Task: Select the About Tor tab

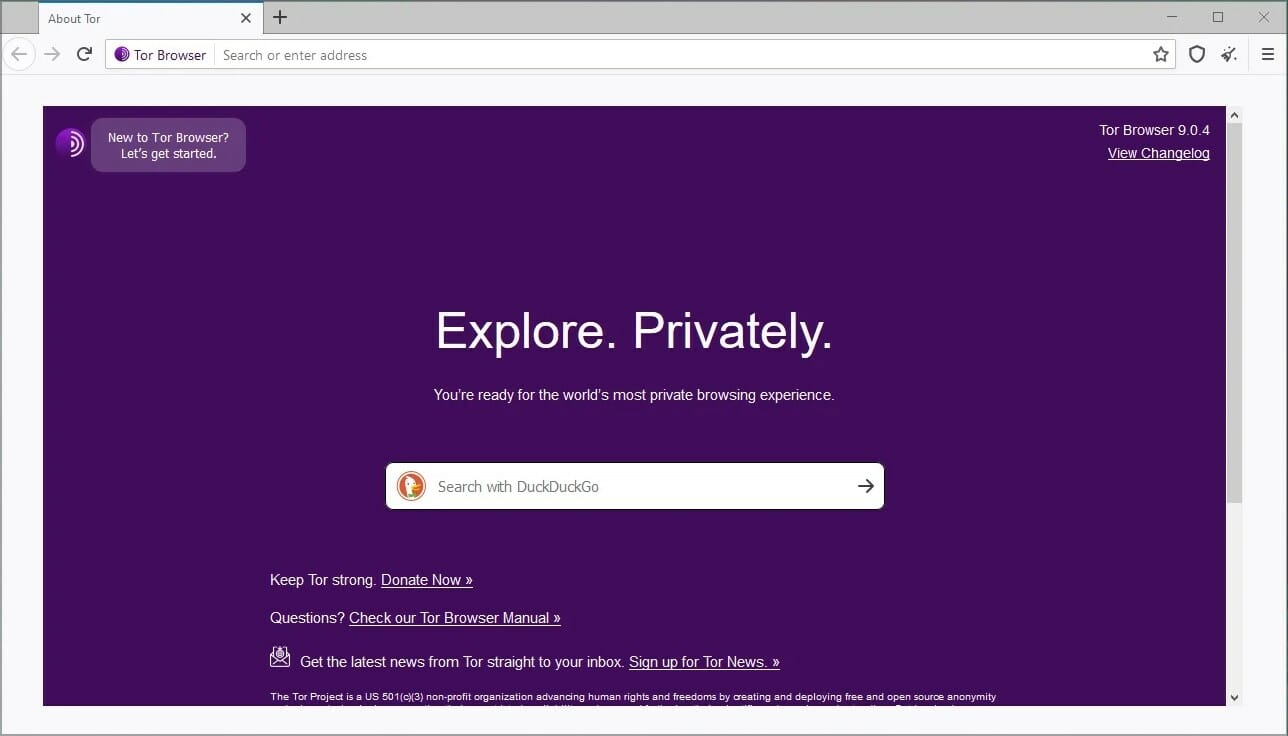Action: click(150, 18)
